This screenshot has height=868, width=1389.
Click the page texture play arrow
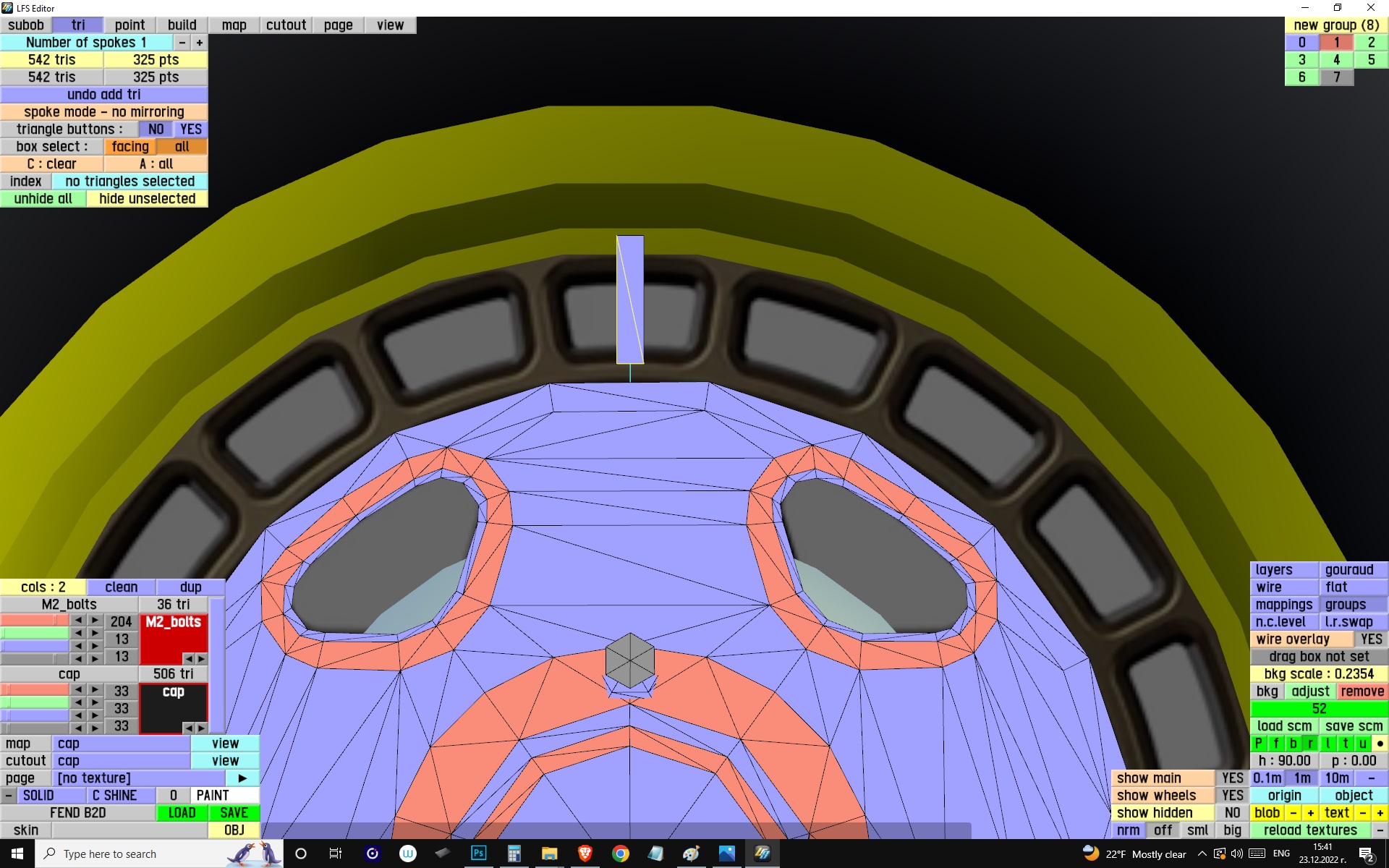[x=243, y=778]
